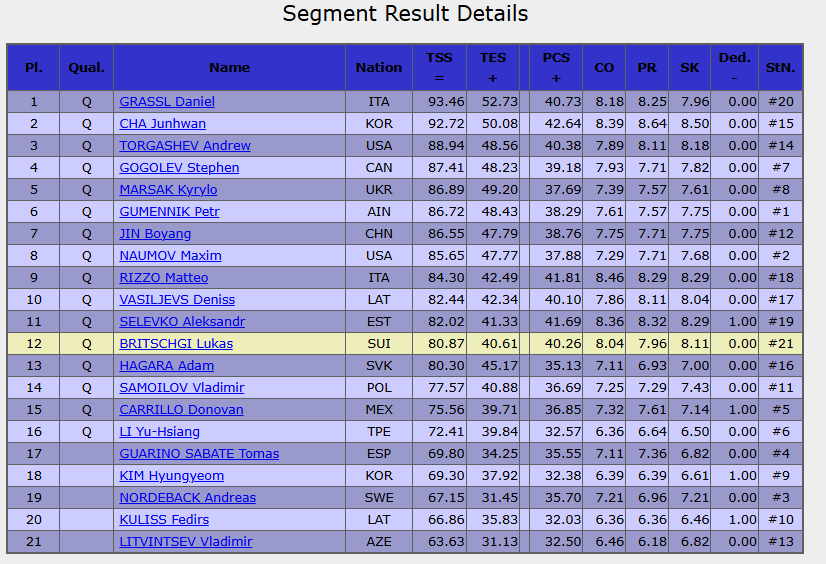Open highlighted BRITSCHGI Lukas link
Image resolution: width=826 pixels, height=564 pixels.
point(174,344)
